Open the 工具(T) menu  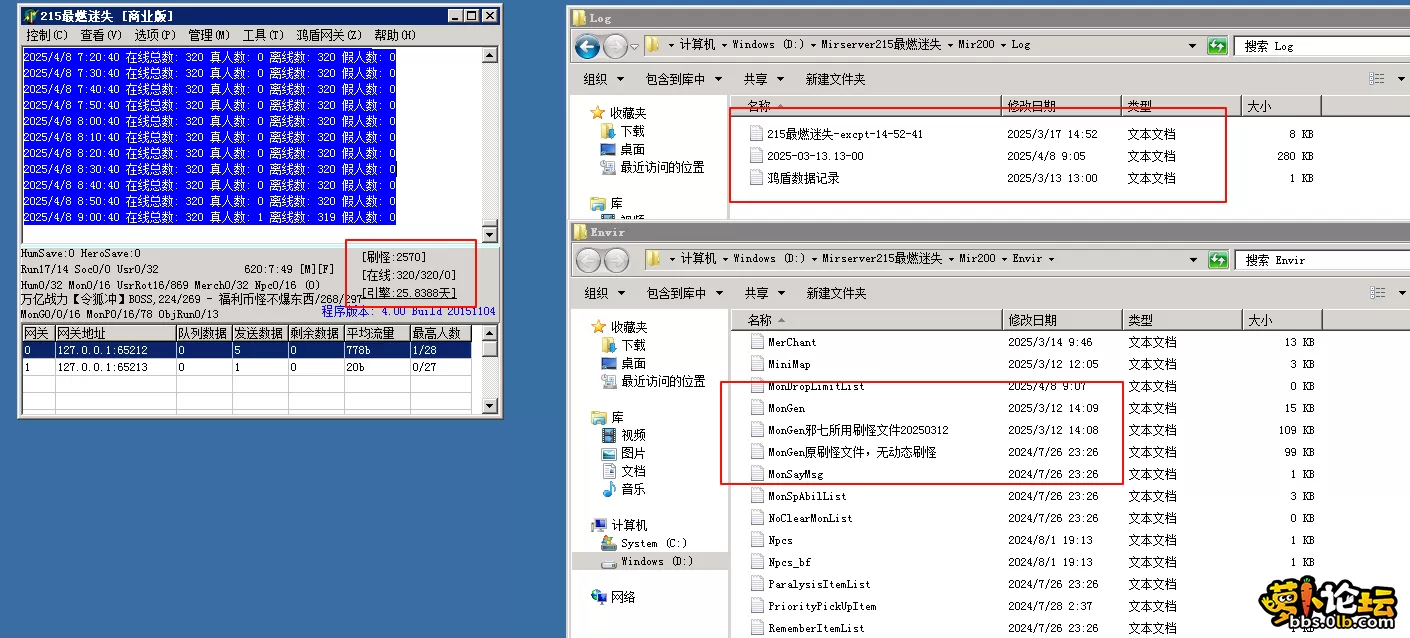click(263, 35)
